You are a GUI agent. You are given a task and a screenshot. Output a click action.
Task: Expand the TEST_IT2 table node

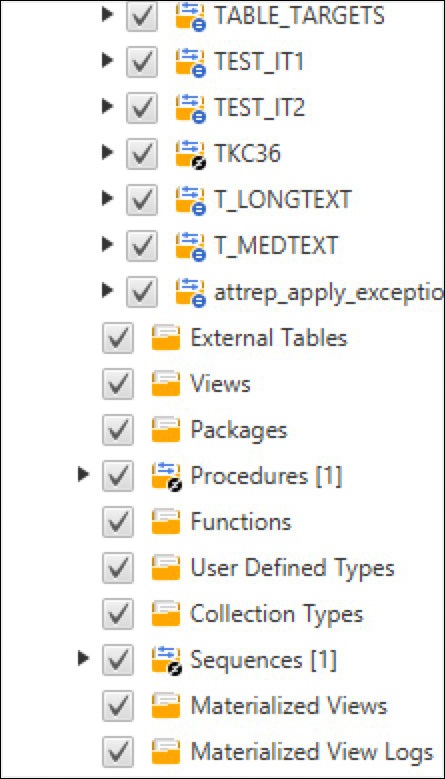107,107
